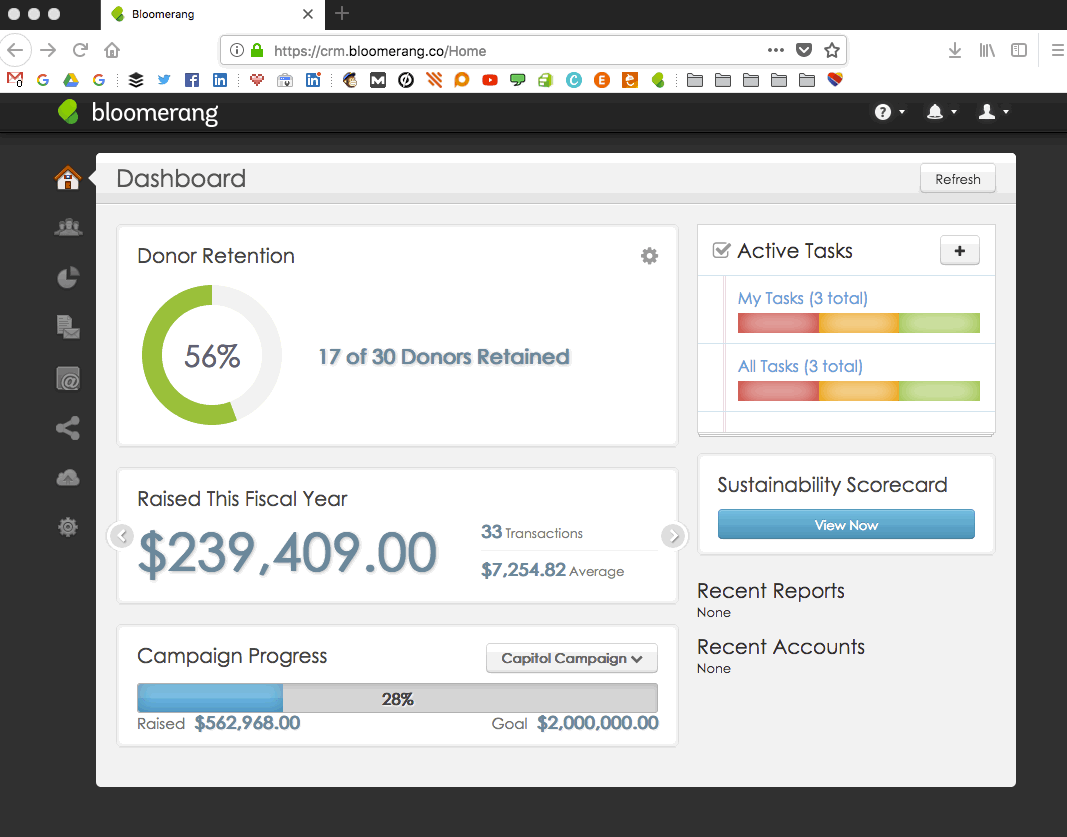The image size is (1067, 837).
Task: Open the browser Downloads icon
Action: click(x=955, y=50)
